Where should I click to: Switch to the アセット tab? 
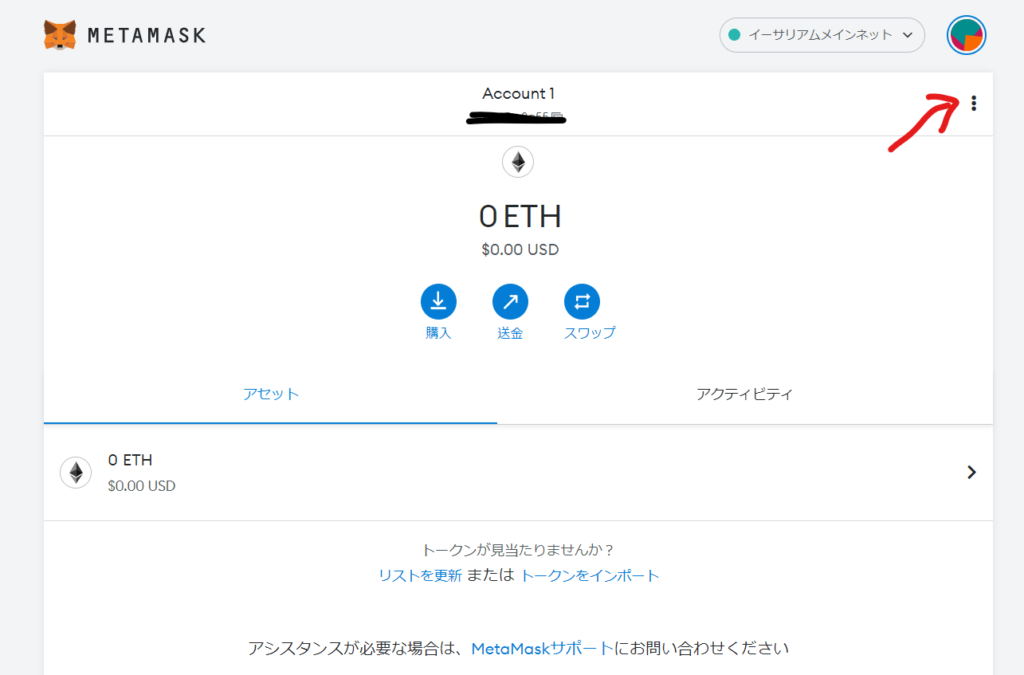pyautogui.click(x=271, y=394)
